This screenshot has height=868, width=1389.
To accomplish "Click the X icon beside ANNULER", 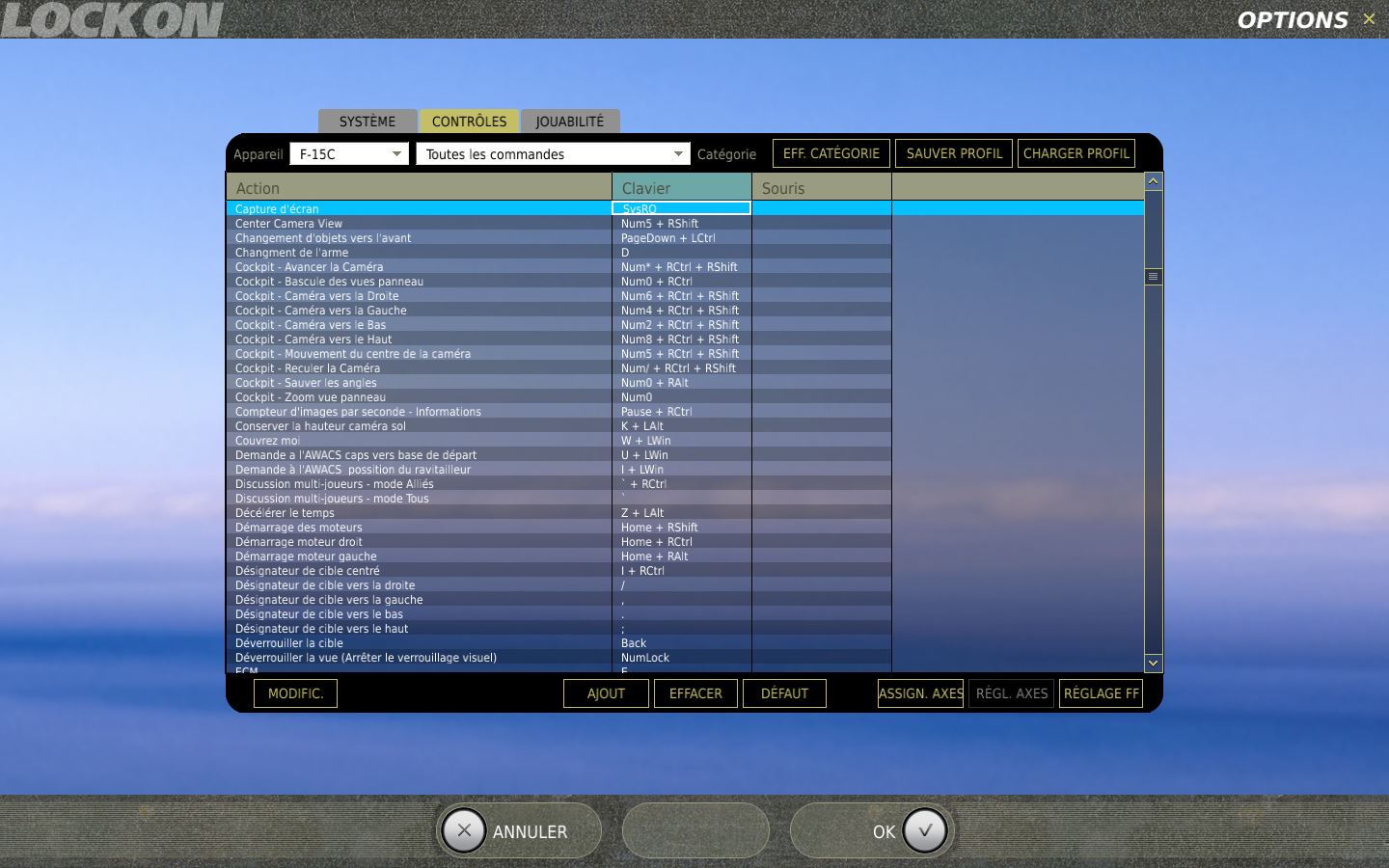I will click(464, 830).
